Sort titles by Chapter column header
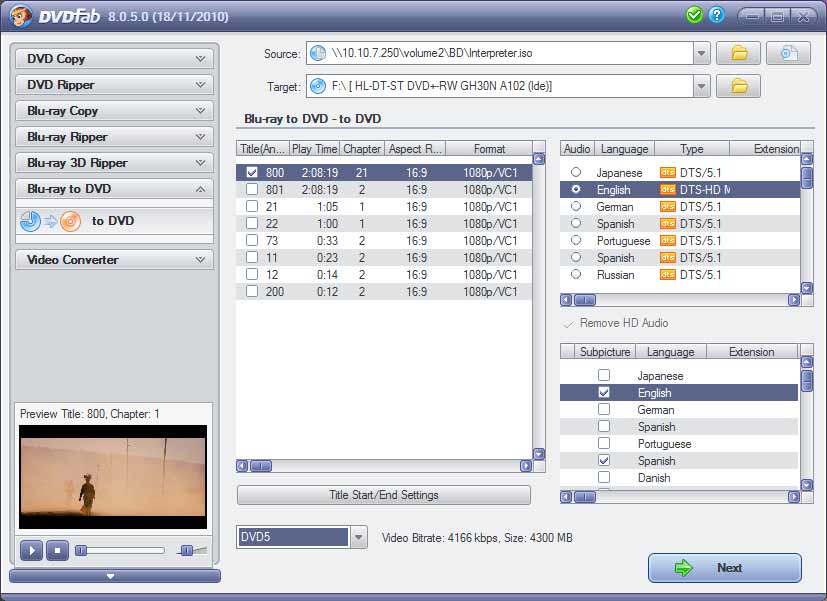The width and height of the screenshot is (827, 601). pos(362,149)
